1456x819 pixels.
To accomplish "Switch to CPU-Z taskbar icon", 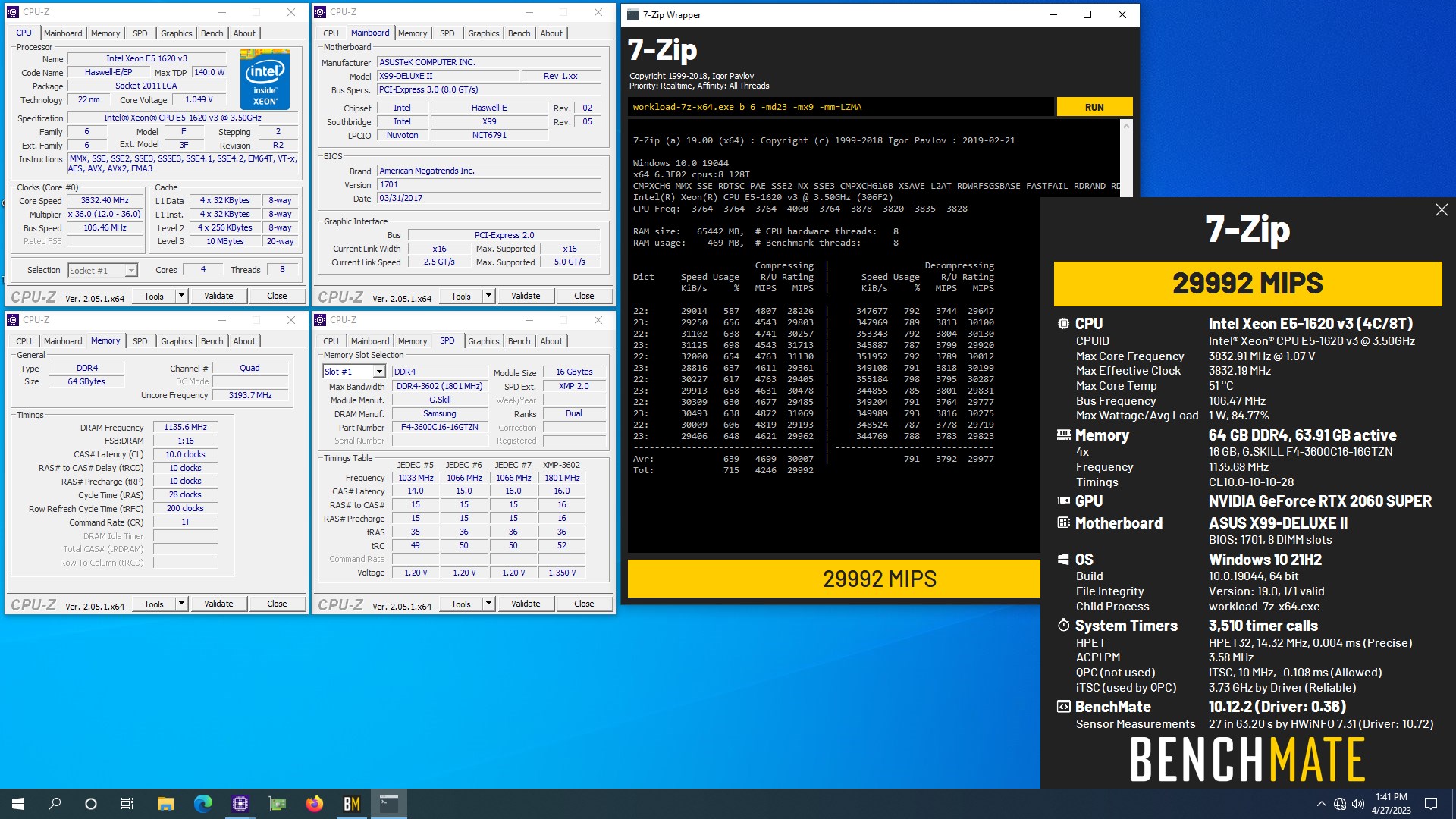I will (240, 804).
